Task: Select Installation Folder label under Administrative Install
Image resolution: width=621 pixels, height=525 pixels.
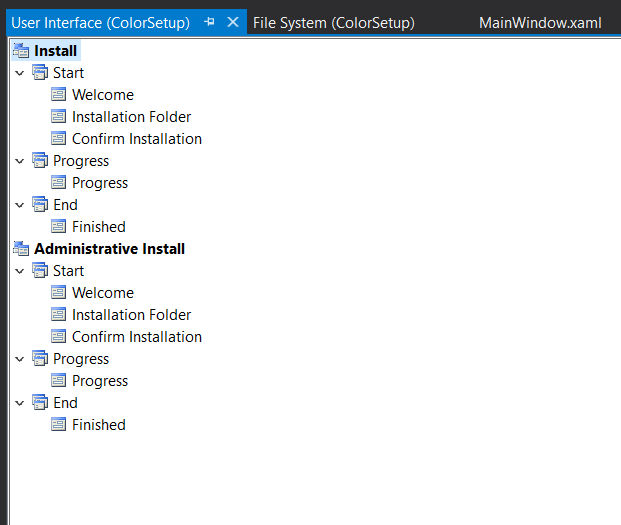Action: [131, 315]
